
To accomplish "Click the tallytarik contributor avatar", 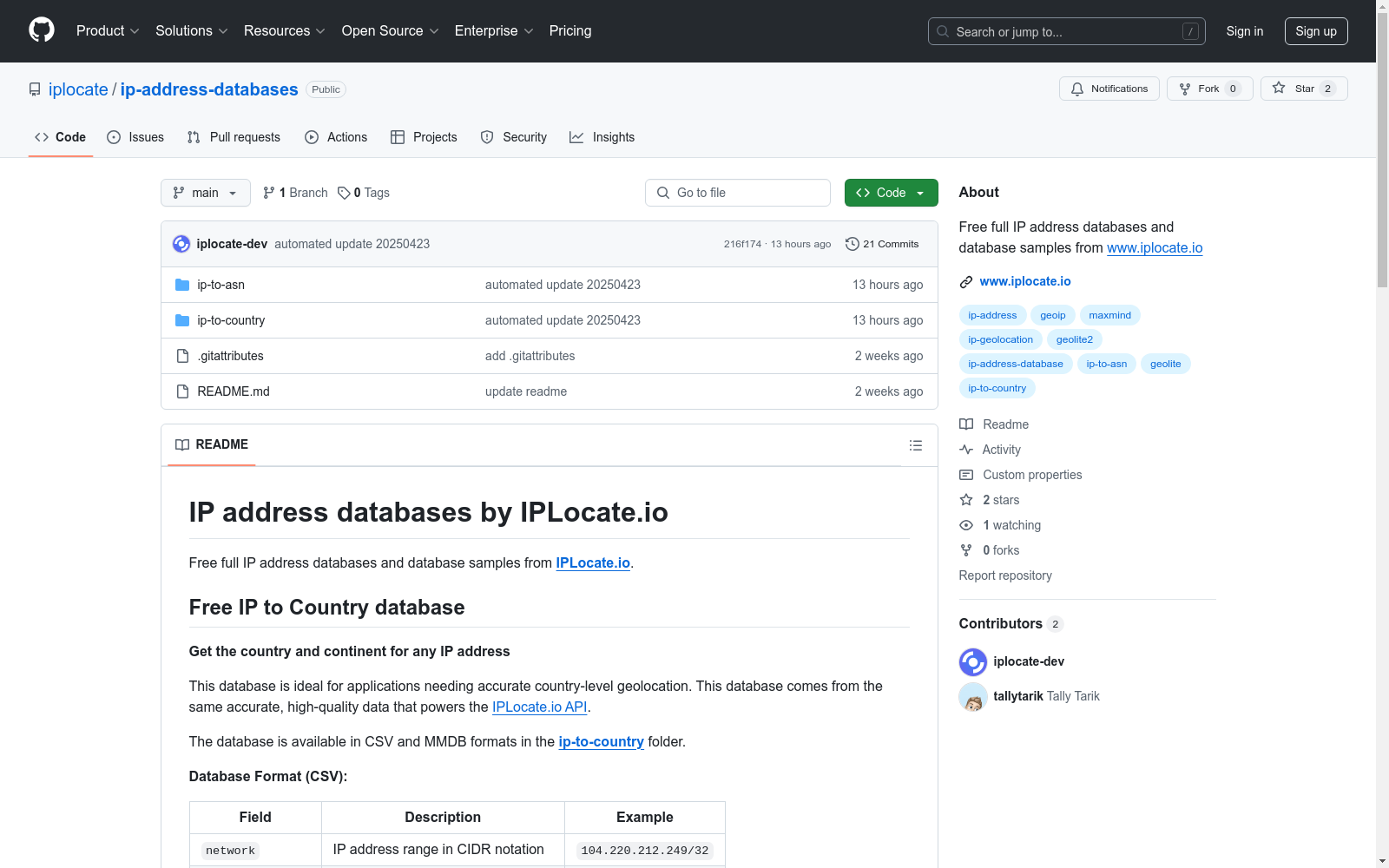I will tap(973, 697).
